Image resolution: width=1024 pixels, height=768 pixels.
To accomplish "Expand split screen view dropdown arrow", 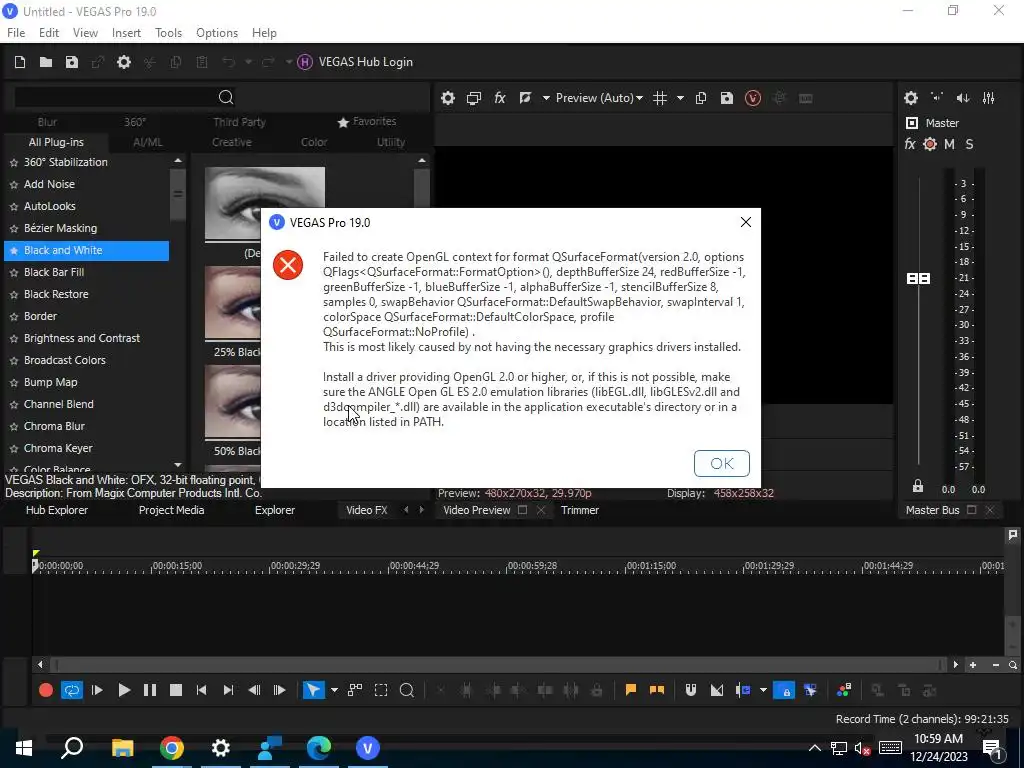I will [546, 98].
